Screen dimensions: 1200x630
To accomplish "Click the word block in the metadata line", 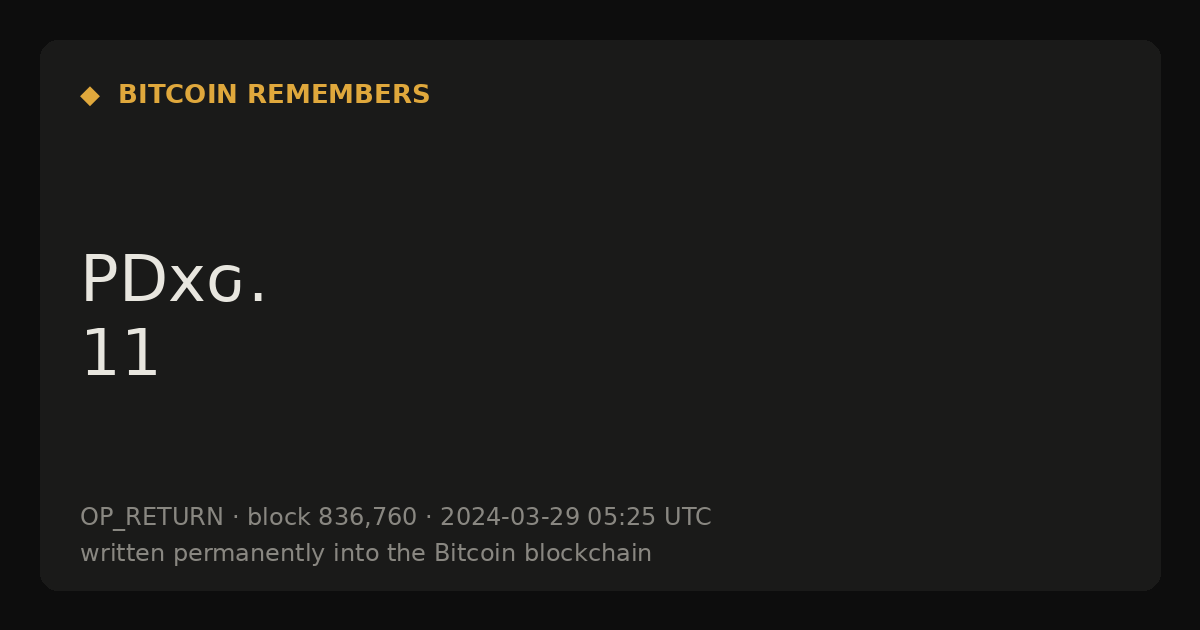I will pyautogui.click(x=279, y=518).
